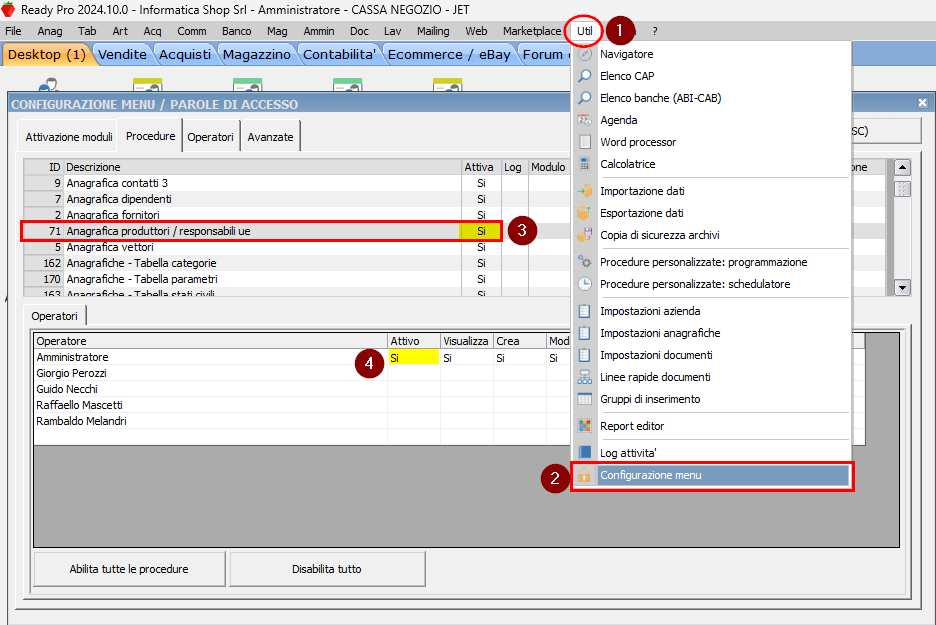The width and height of the screenshot is (936, 625).
Task: Click the Log attivita' book icon
Action: point(585,453)
